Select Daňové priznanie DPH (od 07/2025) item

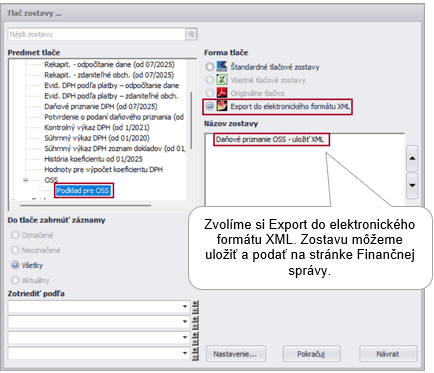[101, 106]
